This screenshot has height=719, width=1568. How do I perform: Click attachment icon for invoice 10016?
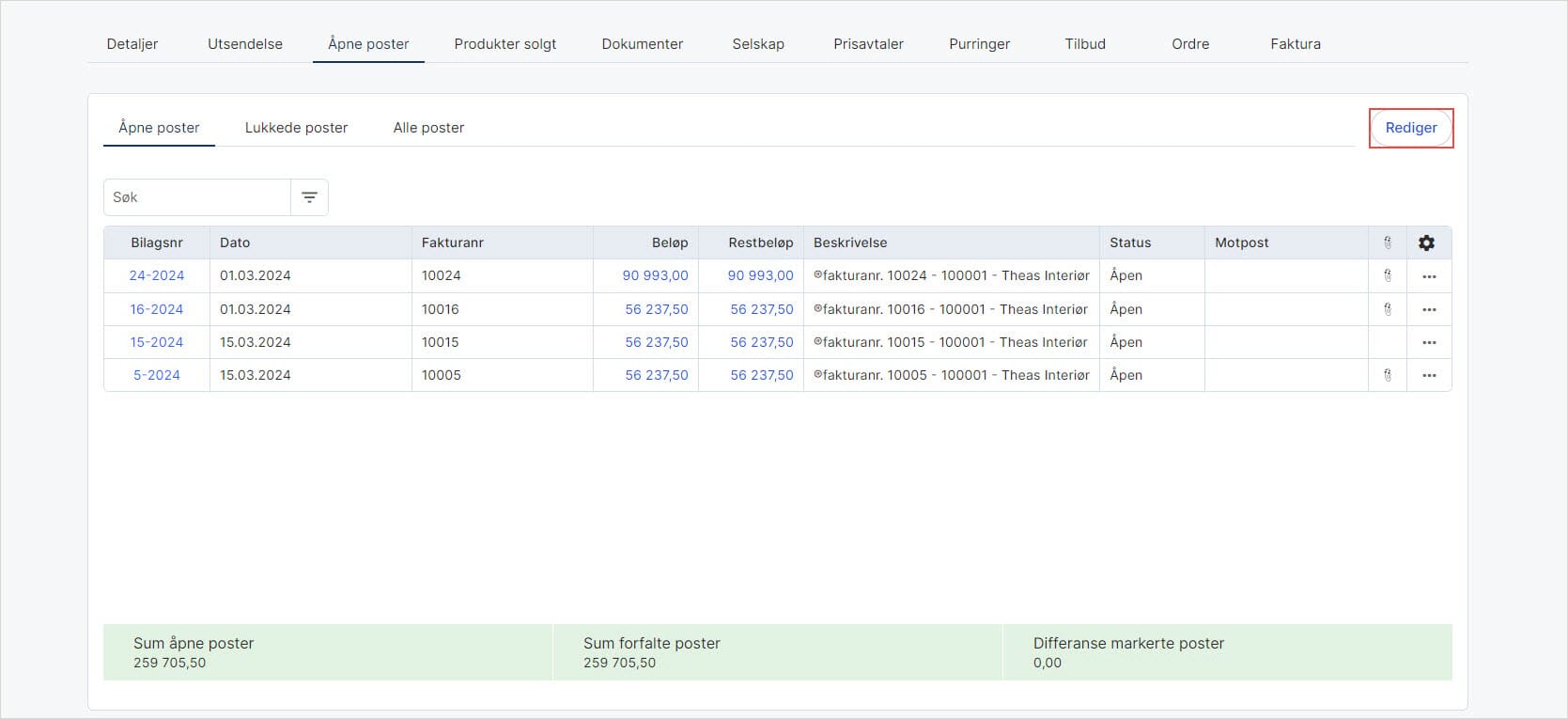pyautogui.click(x=1387, y=309)
